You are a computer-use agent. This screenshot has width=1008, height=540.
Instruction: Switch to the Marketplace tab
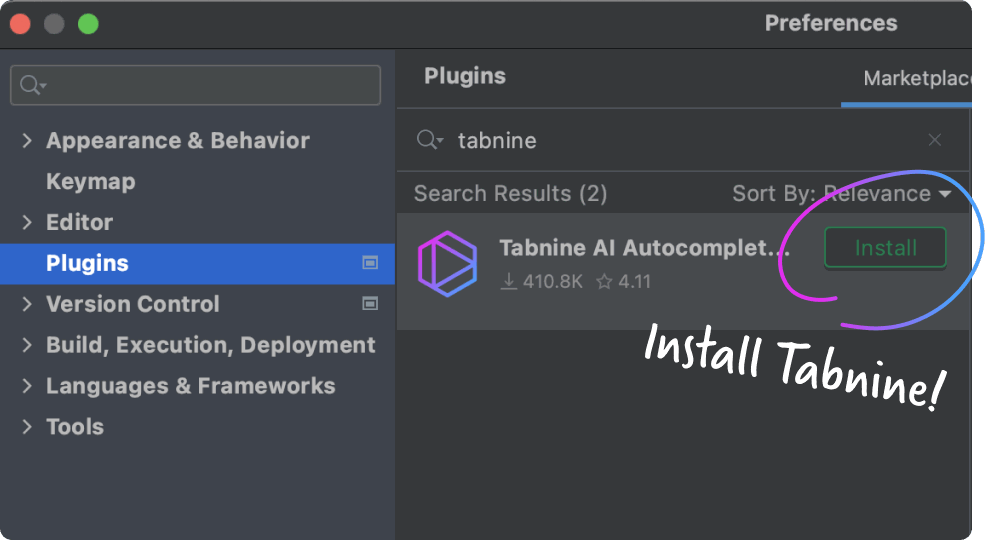pyautogui.click(x=916, y=78)
